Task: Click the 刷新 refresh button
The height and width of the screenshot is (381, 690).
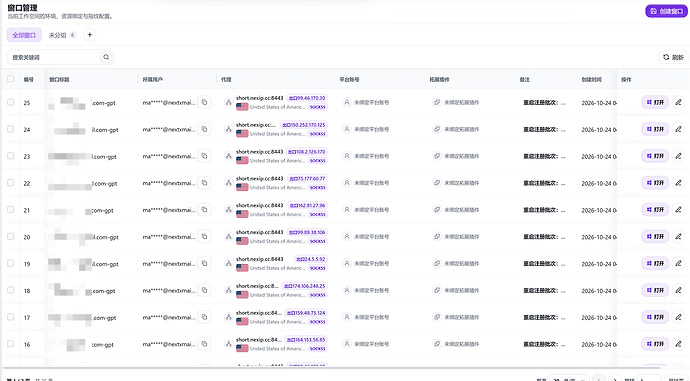Action: point(673,57)
